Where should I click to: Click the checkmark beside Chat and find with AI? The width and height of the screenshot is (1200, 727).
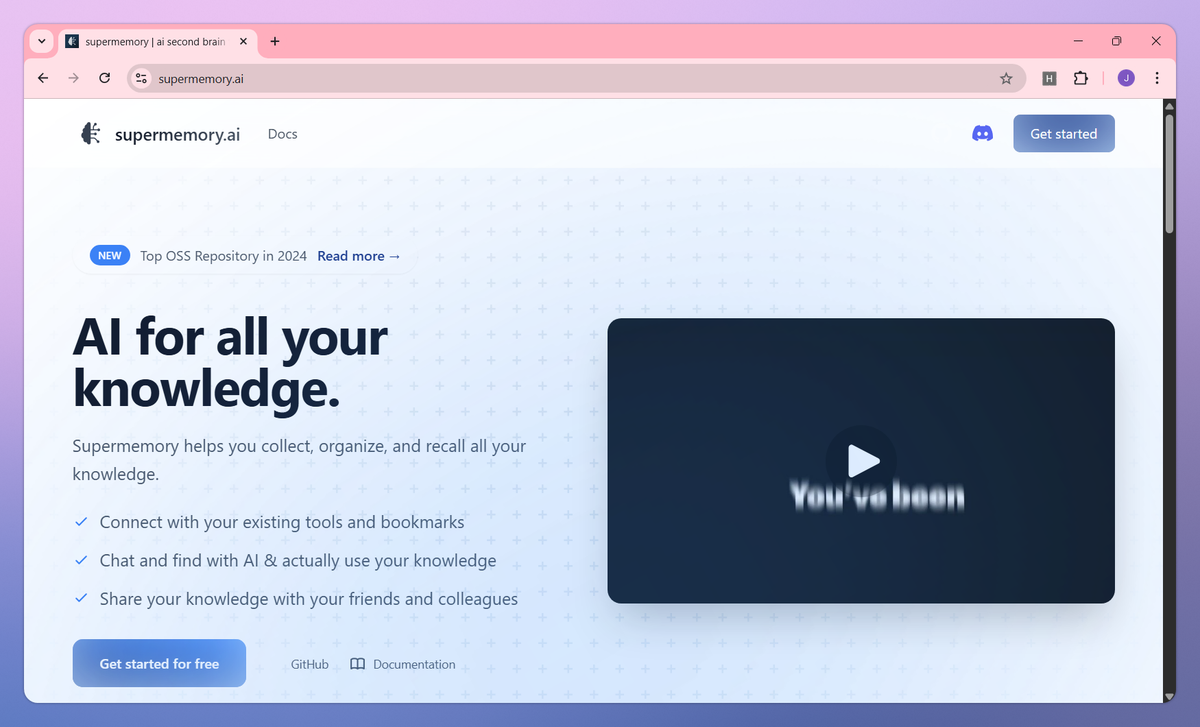tap(80, 560)
